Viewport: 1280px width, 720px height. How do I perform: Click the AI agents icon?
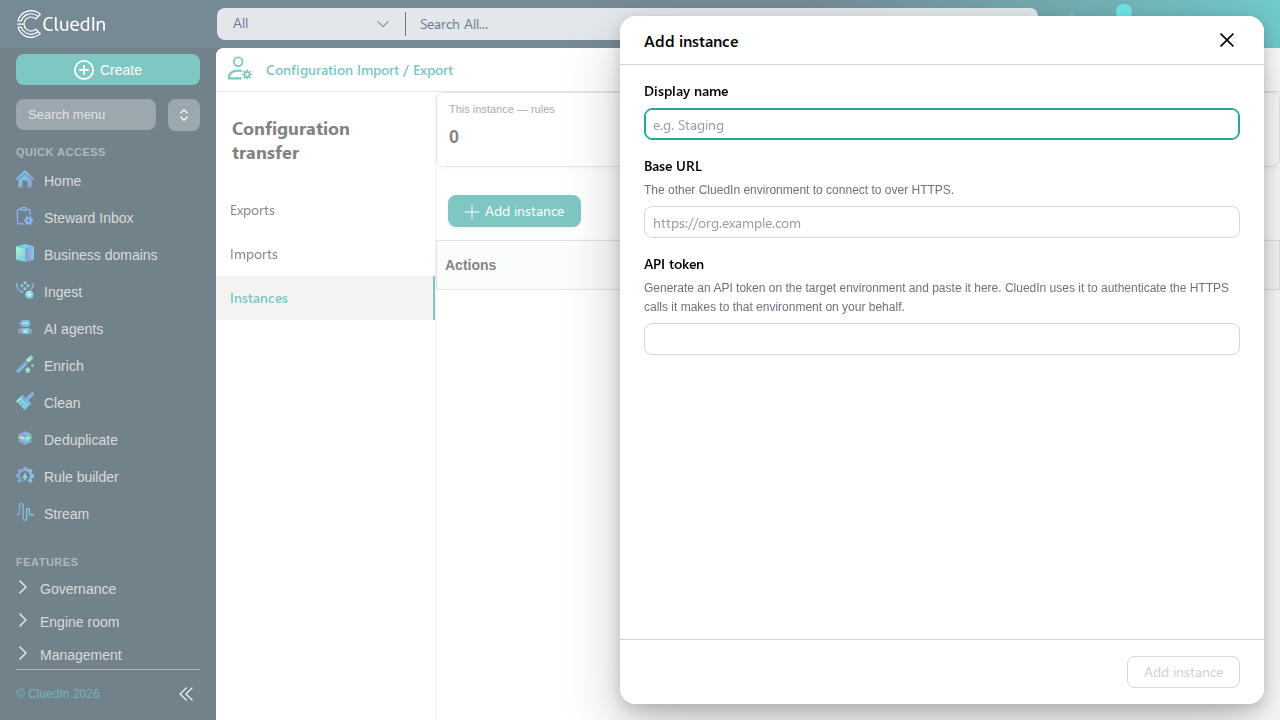pos(25,328)
